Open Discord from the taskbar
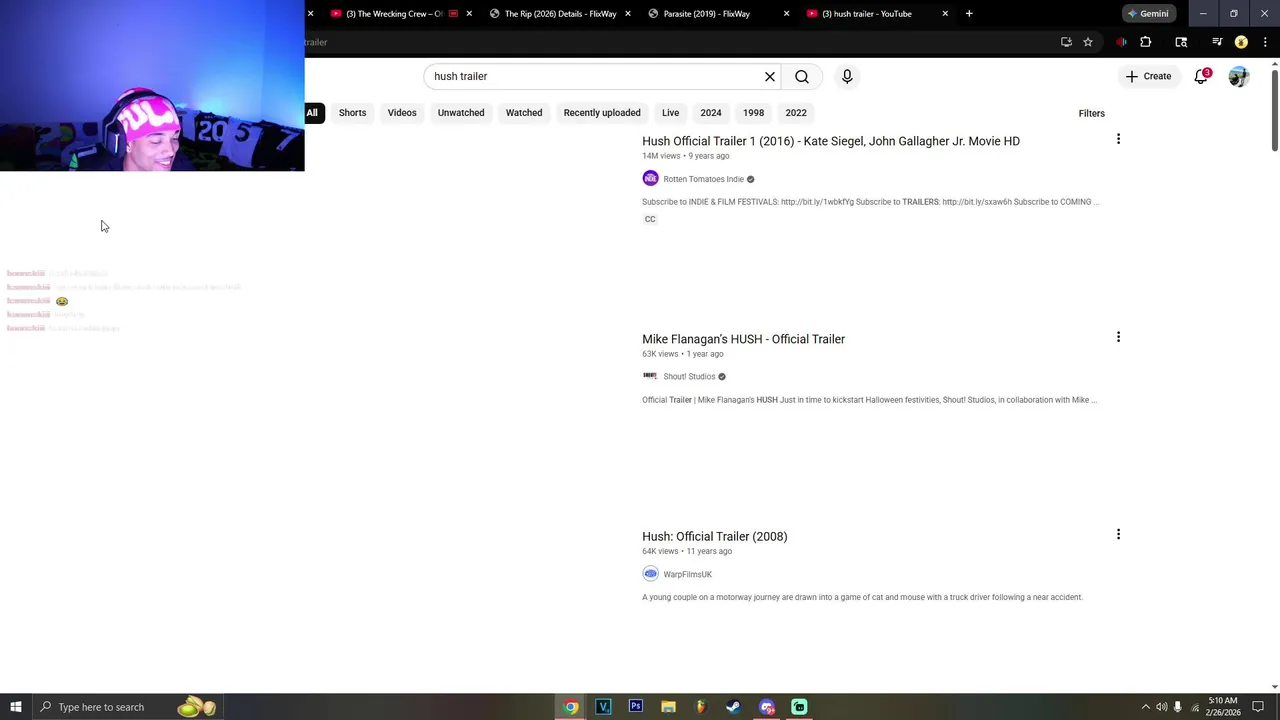Screen dimensions: 1280x720 click(767, 707)
